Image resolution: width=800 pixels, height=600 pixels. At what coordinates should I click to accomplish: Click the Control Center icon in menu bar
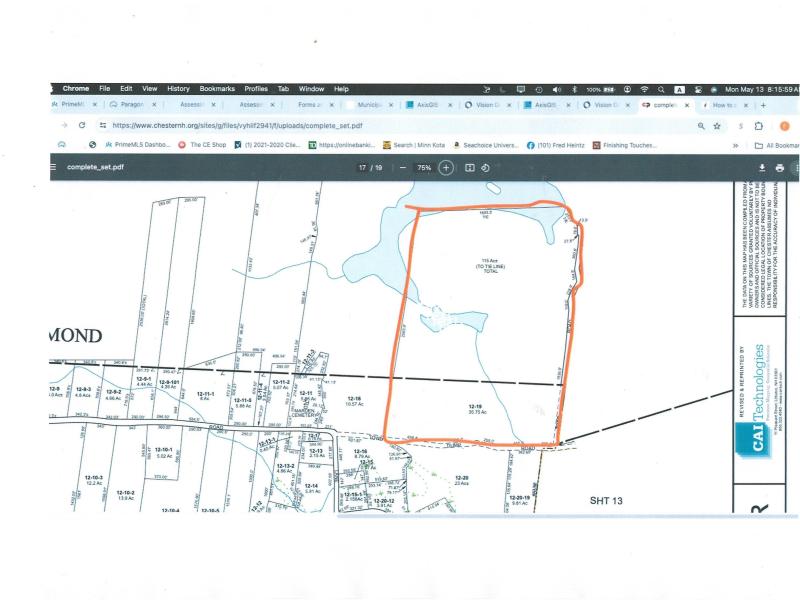(x=697, y=89)
